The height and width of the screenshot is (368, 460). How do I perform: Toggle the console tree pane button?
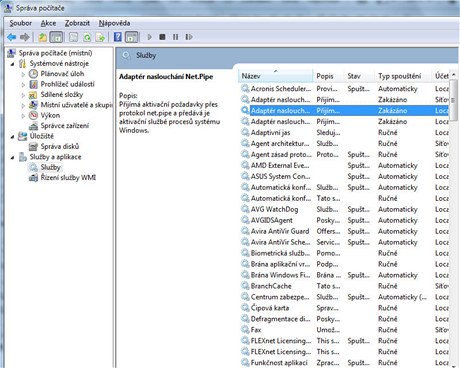56,37
